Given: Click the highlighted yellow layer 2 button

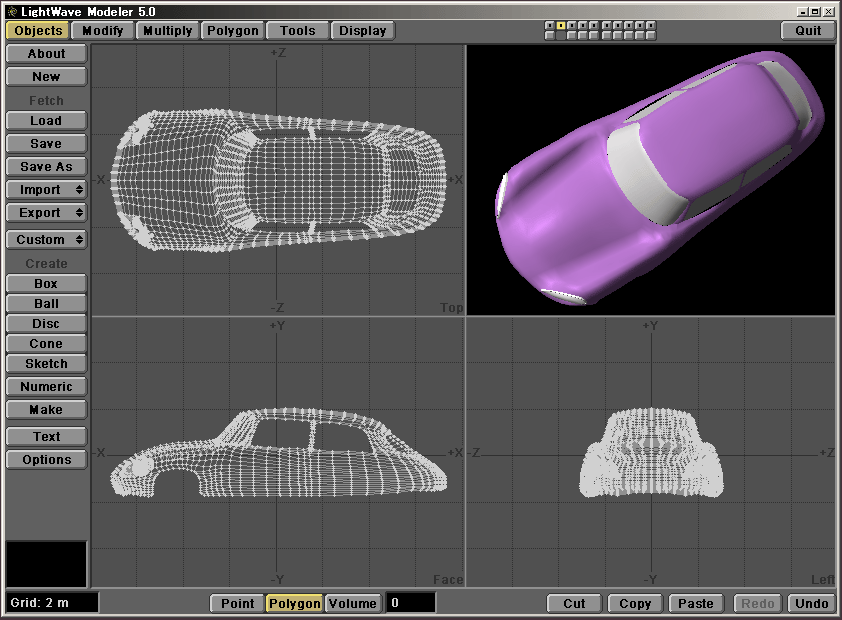Looking at the screenshot, I should pyautogui.click(x=561, y=25).
